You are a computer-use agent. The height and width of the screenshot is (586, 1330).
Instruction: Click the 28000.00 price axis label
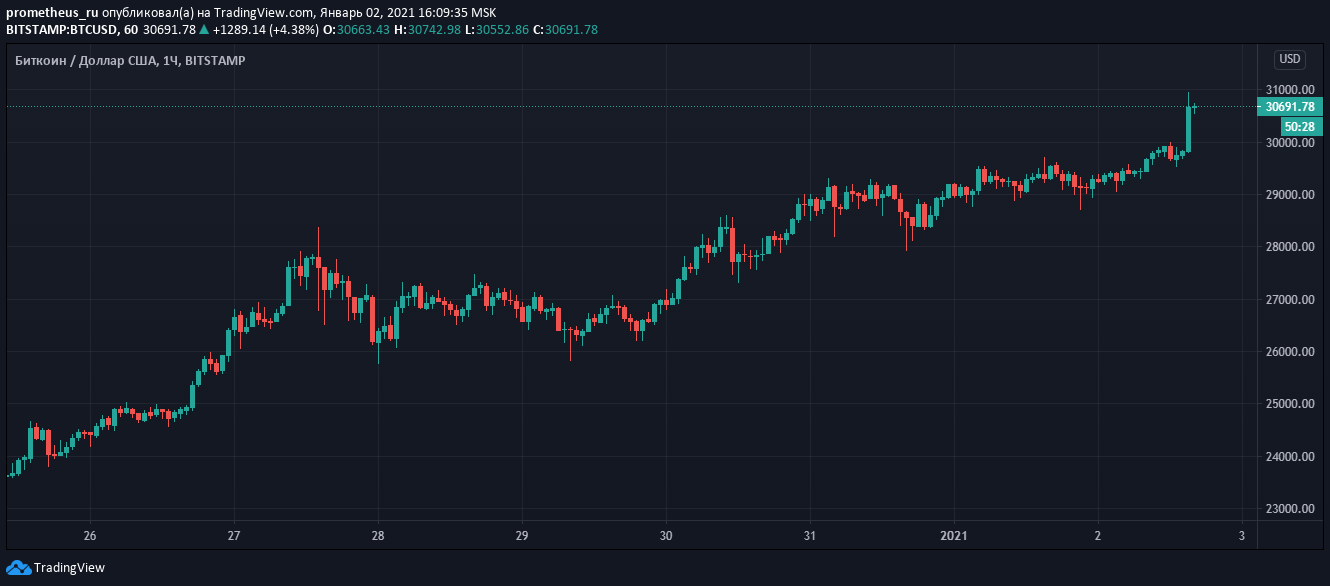pyautogui.click(x=1290, y=247)
